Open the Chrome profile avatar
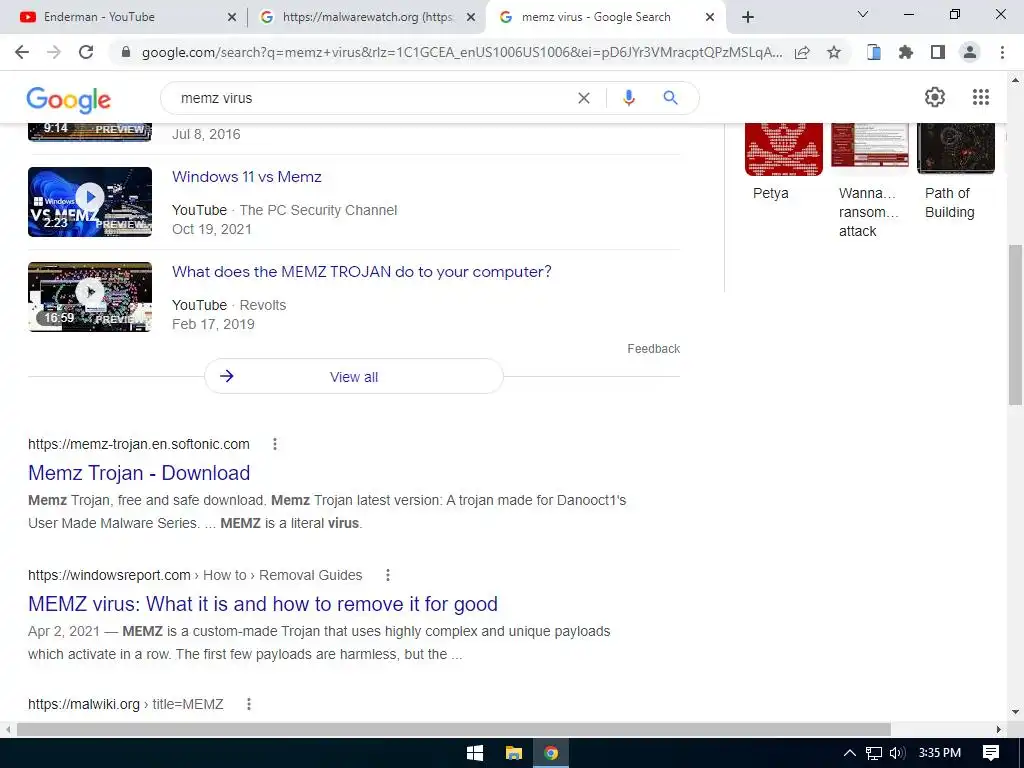This screenshot has width=1024, height=768. pos(970,52)
